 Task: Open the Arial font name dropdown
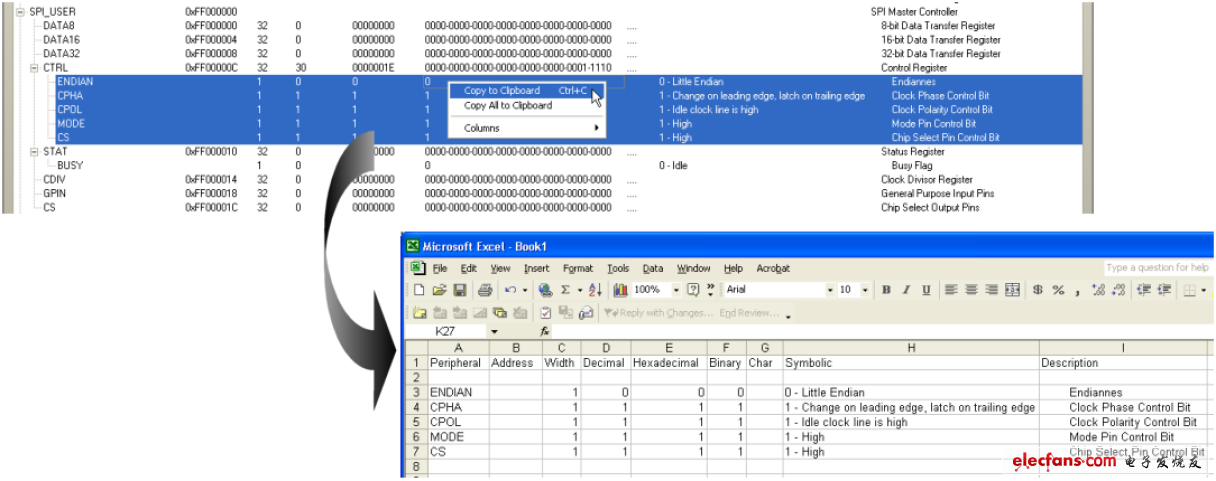(830, 290)
